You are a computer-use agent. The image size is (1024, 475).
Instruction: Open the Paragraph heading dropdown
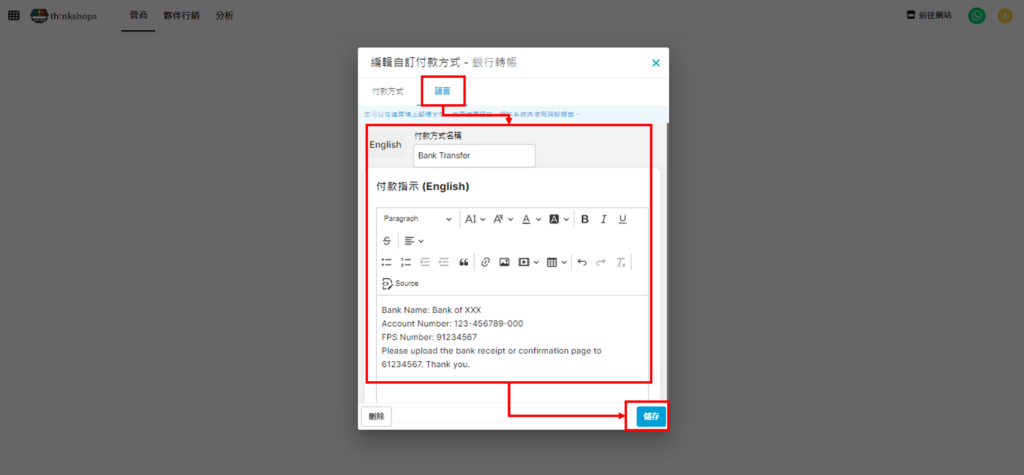[x=417, y=219]
